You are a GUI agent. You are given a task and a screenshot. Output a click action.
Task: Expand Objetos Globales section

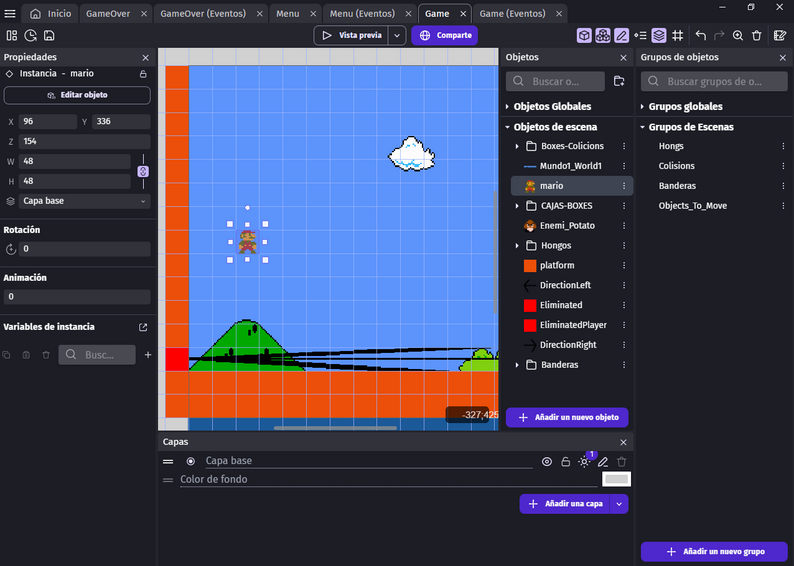point(507,106)
